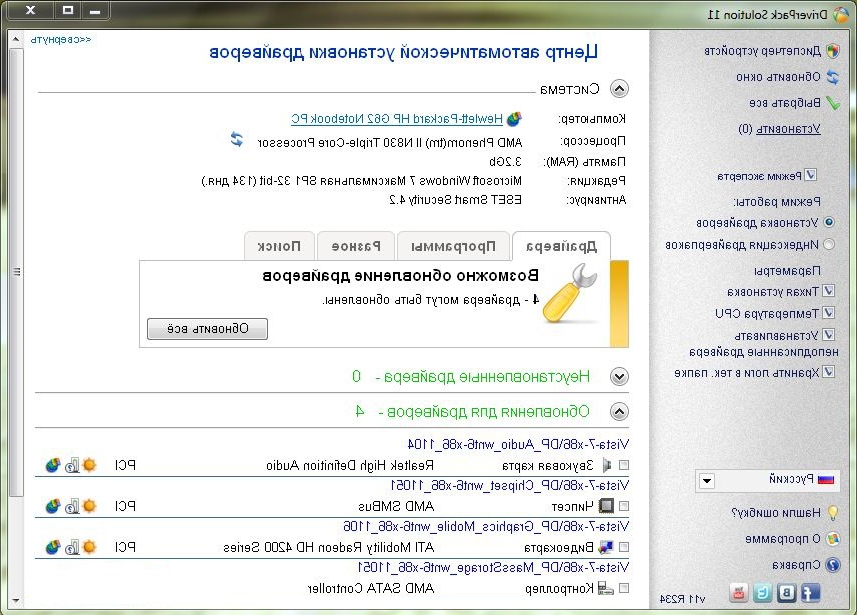Click the scrollbar down arrow

pos(16,600)
